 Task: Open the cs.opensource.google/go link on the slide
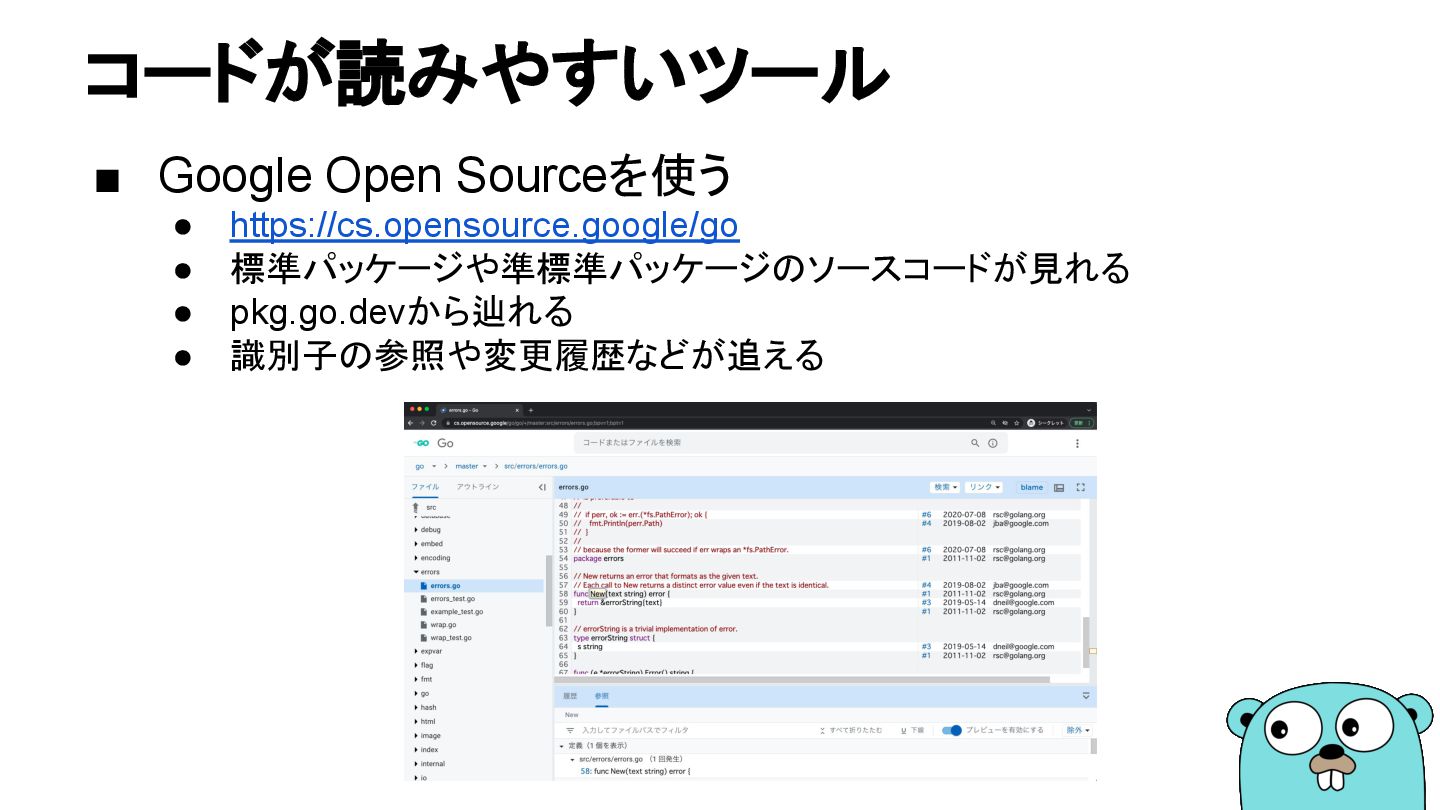484,225
